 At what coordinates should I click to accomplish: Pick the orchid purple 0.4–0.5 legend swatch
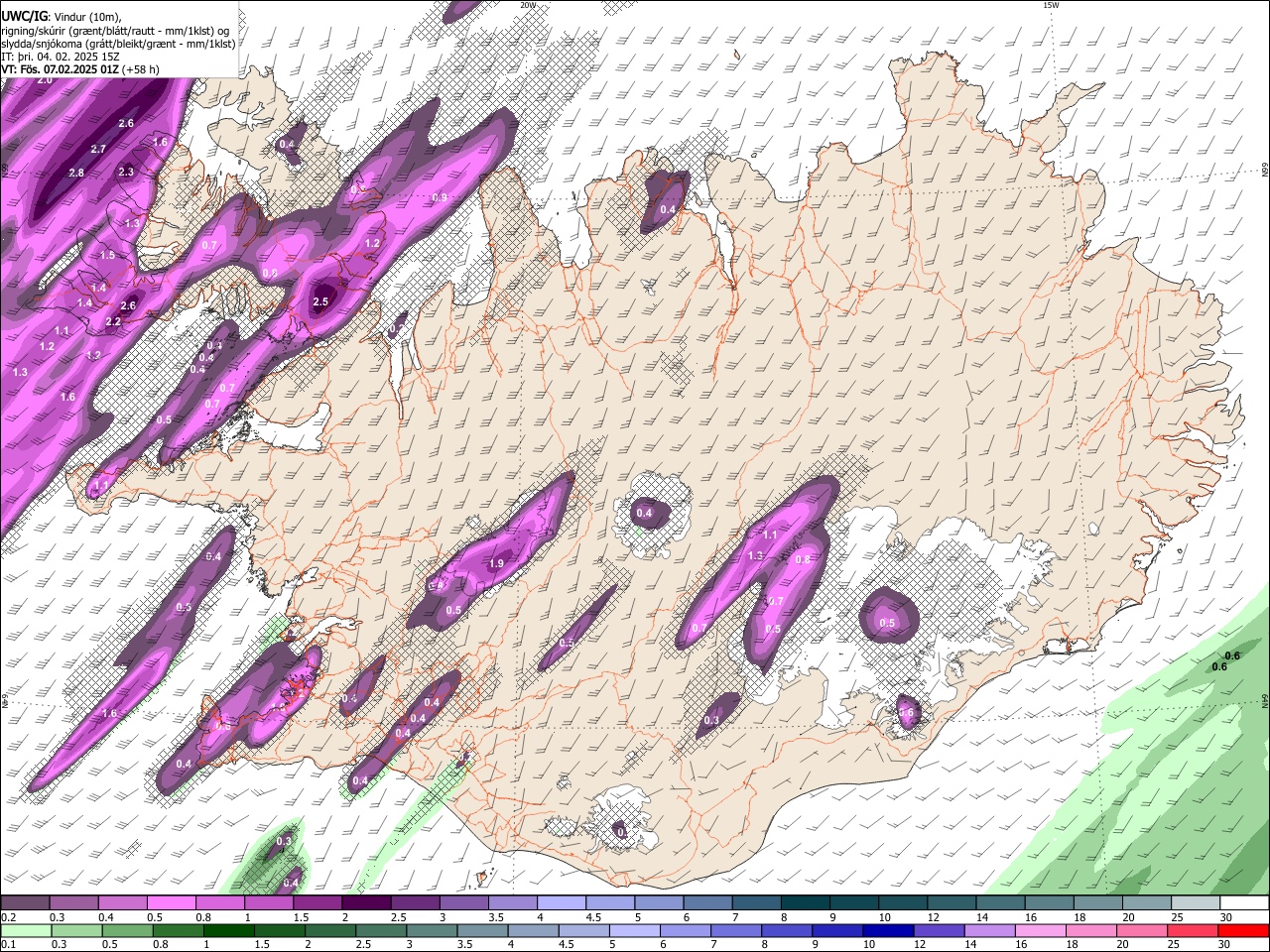123,903
